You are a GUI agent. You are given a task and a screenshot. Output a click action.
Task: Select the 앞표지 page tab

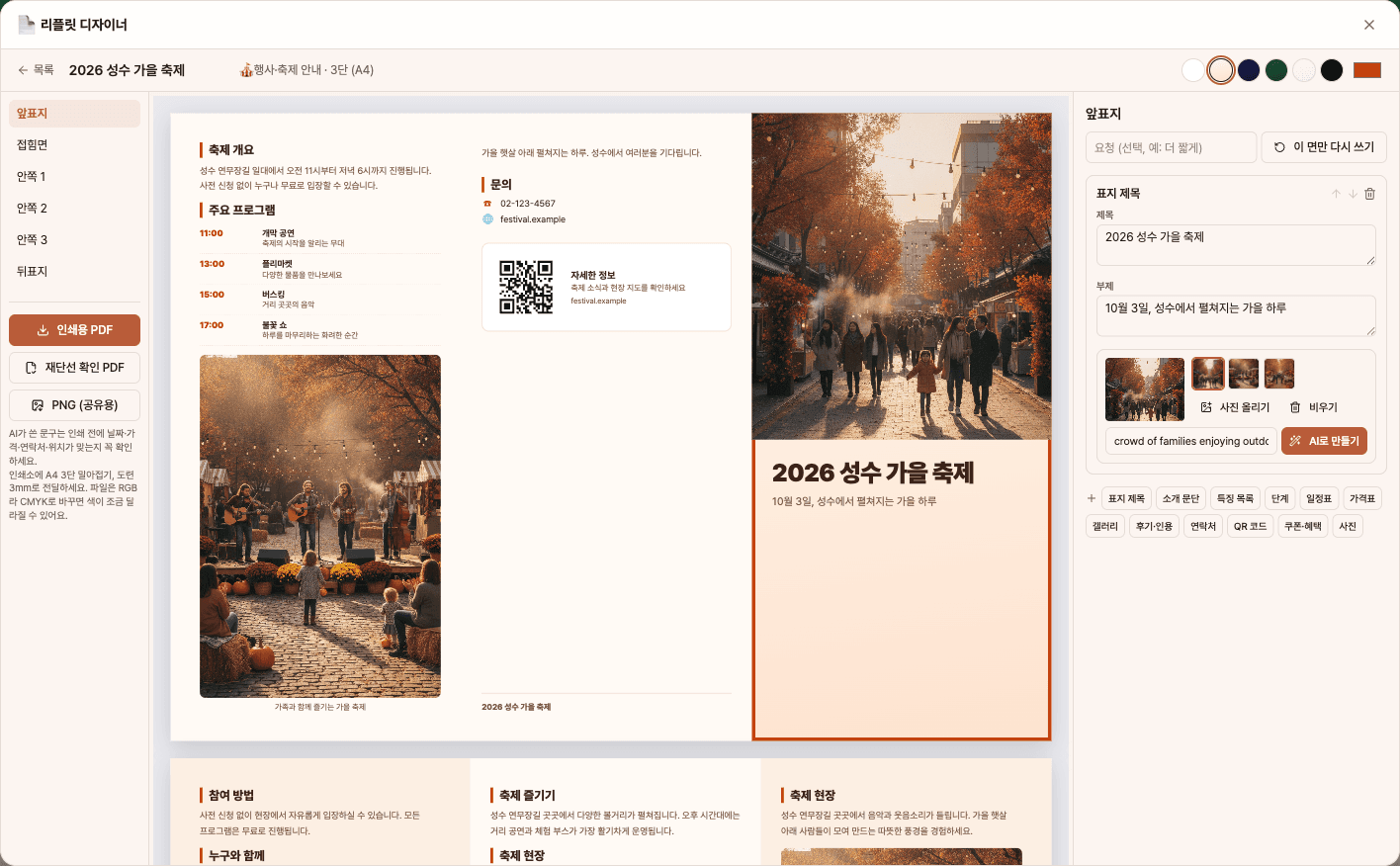click(x=74, y=114)
